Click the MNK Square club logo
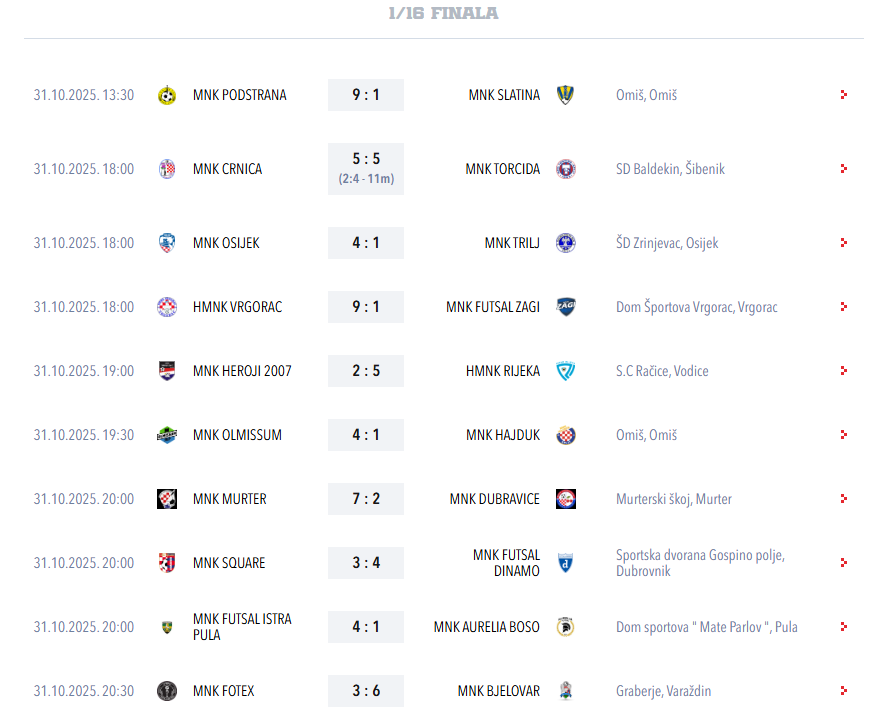This screenshot has height=725, width=881. coord(167,563)
